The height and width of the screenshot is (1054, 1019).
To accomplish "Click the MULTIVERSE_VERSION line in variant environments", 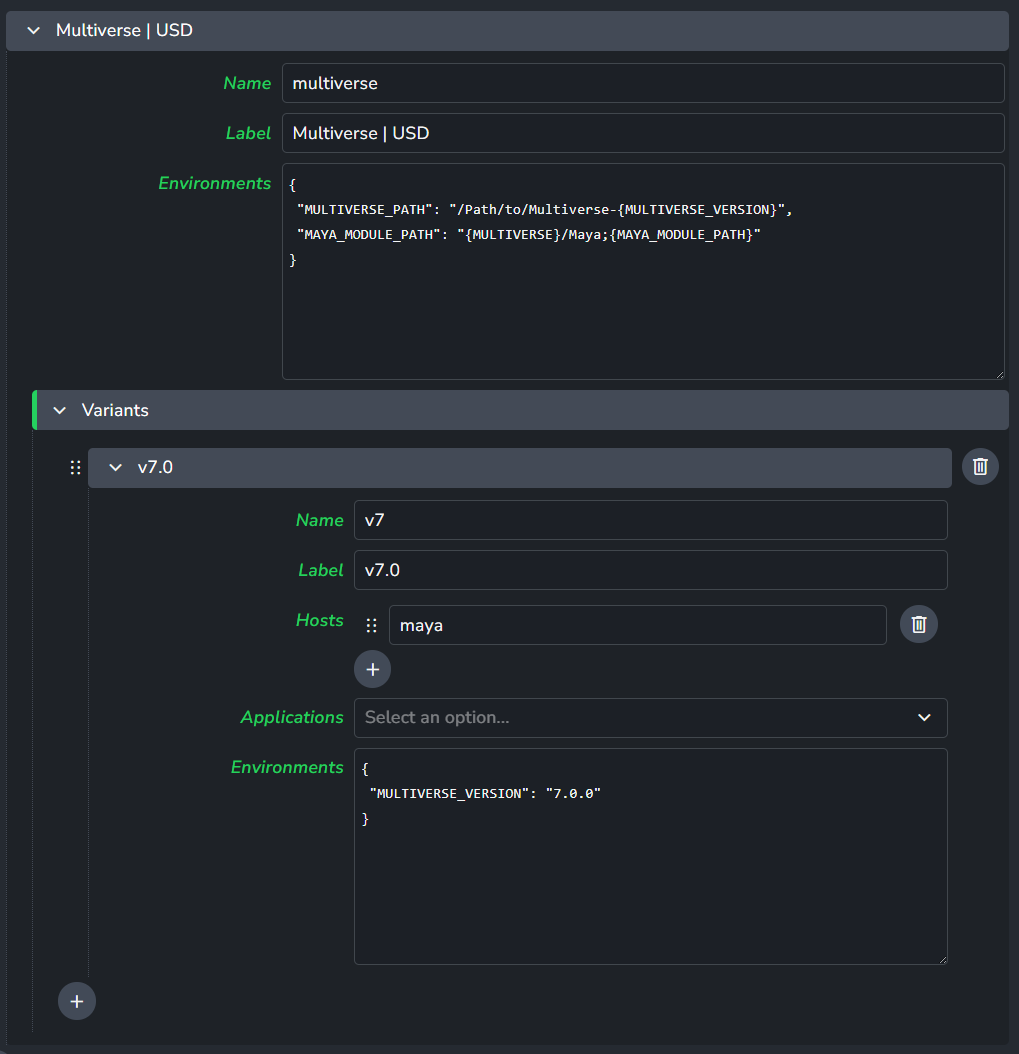I will point(485,794).
